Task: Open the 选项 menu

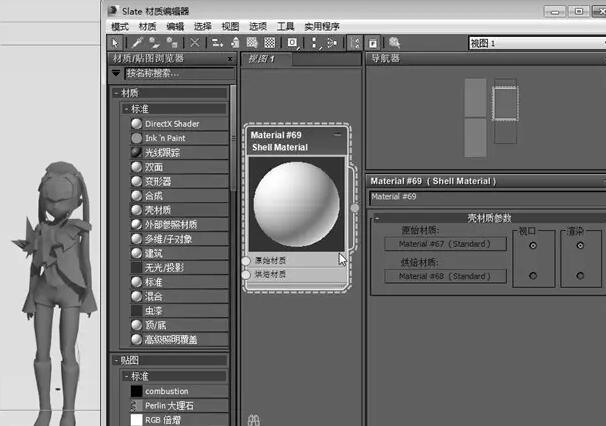Action: pyautogui.click(x=258, y=26)
